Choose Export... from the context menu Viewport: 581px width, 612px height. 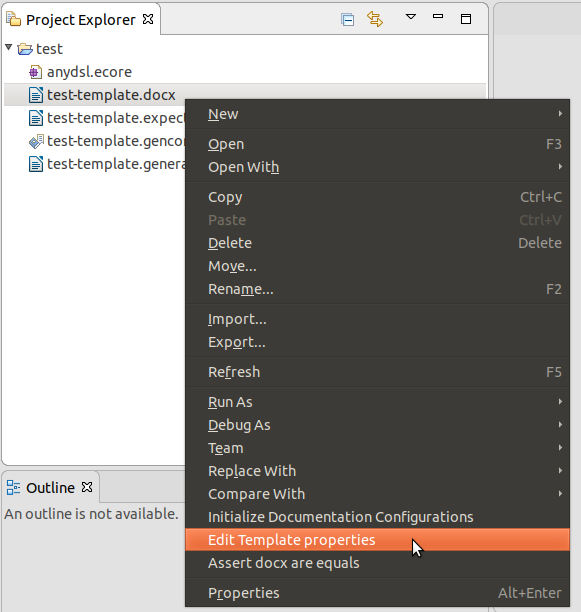pyautogui.click(x=377, y=342)
